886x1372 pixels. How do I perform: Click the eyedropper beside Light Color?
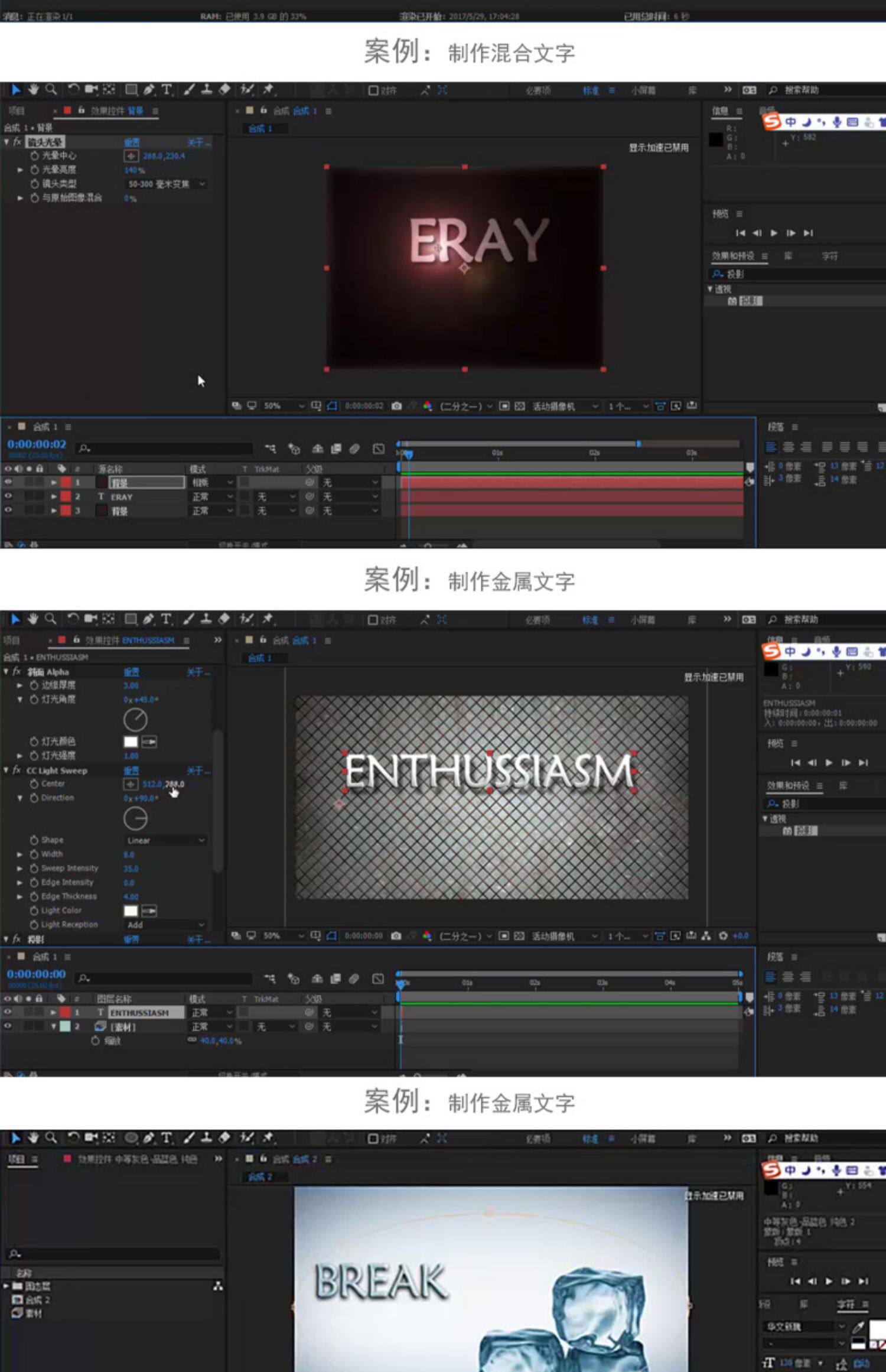(149, 911)
